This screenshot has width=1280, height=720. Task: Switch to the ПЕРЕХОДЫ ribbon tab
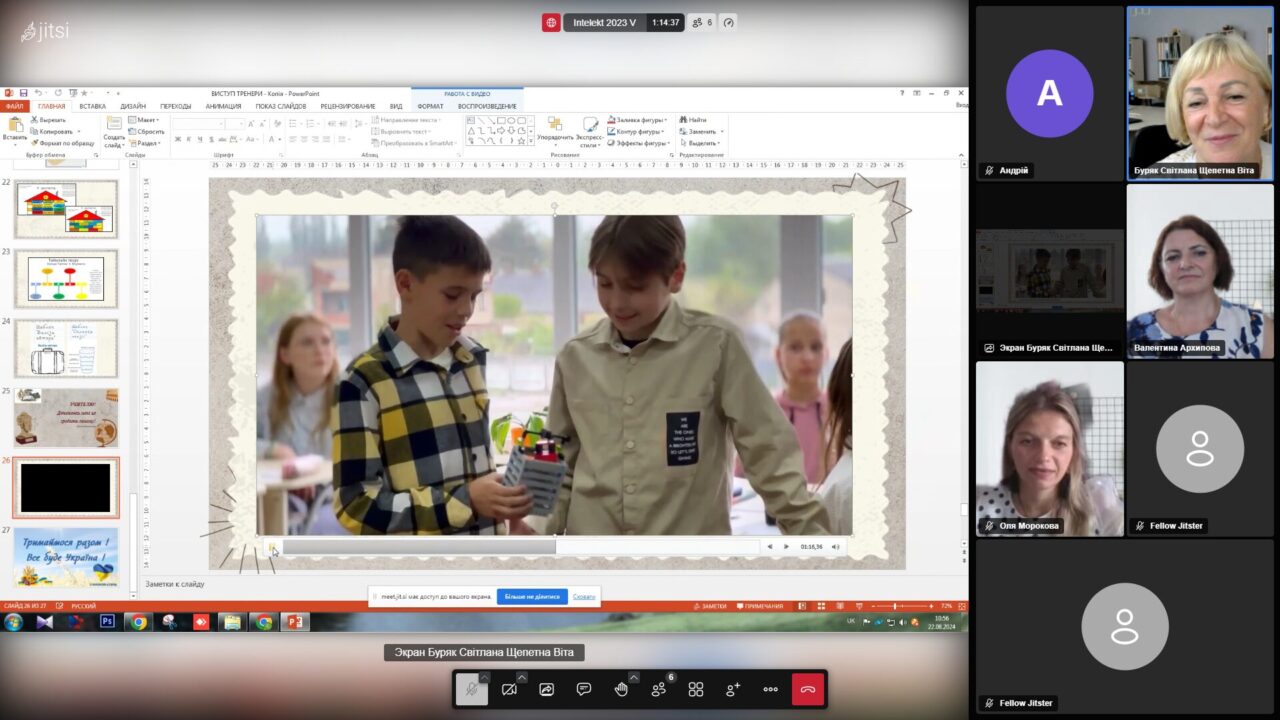point(176,106)
